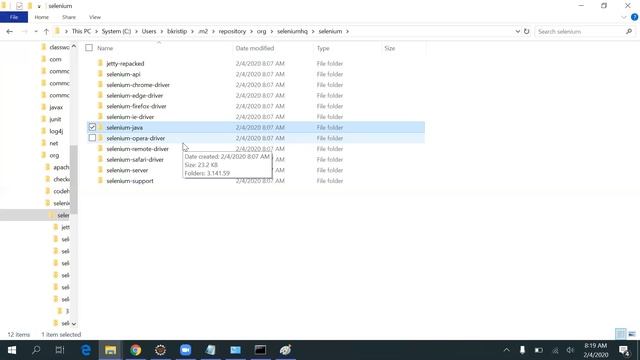Open the Share ribbon tab

coord(69,17)
